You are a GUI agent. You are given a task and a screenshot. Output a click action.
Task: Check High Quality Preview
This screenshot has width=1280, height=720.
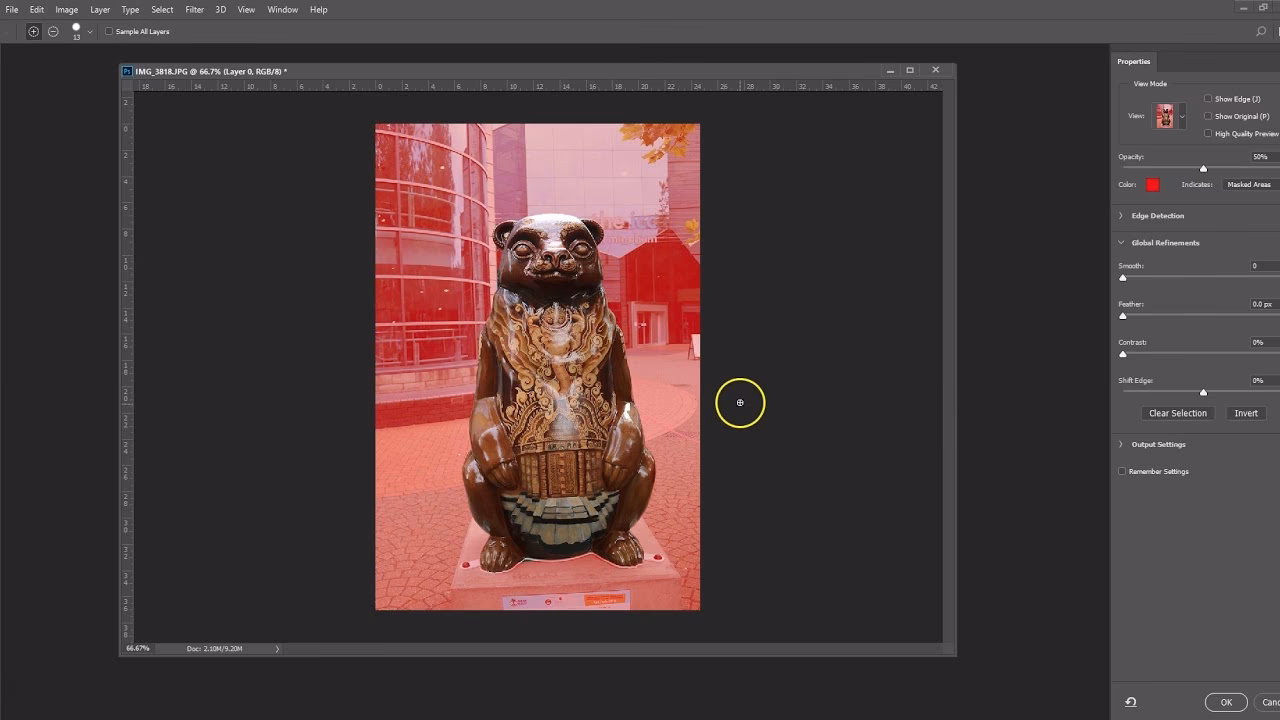(x=1208, y=133)
